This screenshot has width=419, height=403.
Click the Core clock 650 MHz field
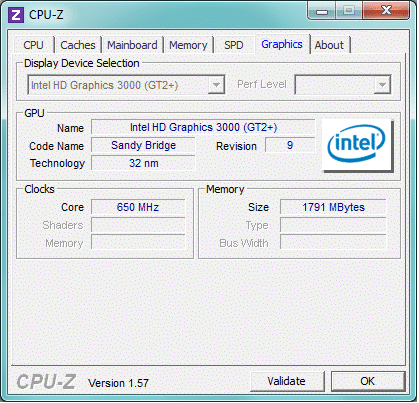138,207
